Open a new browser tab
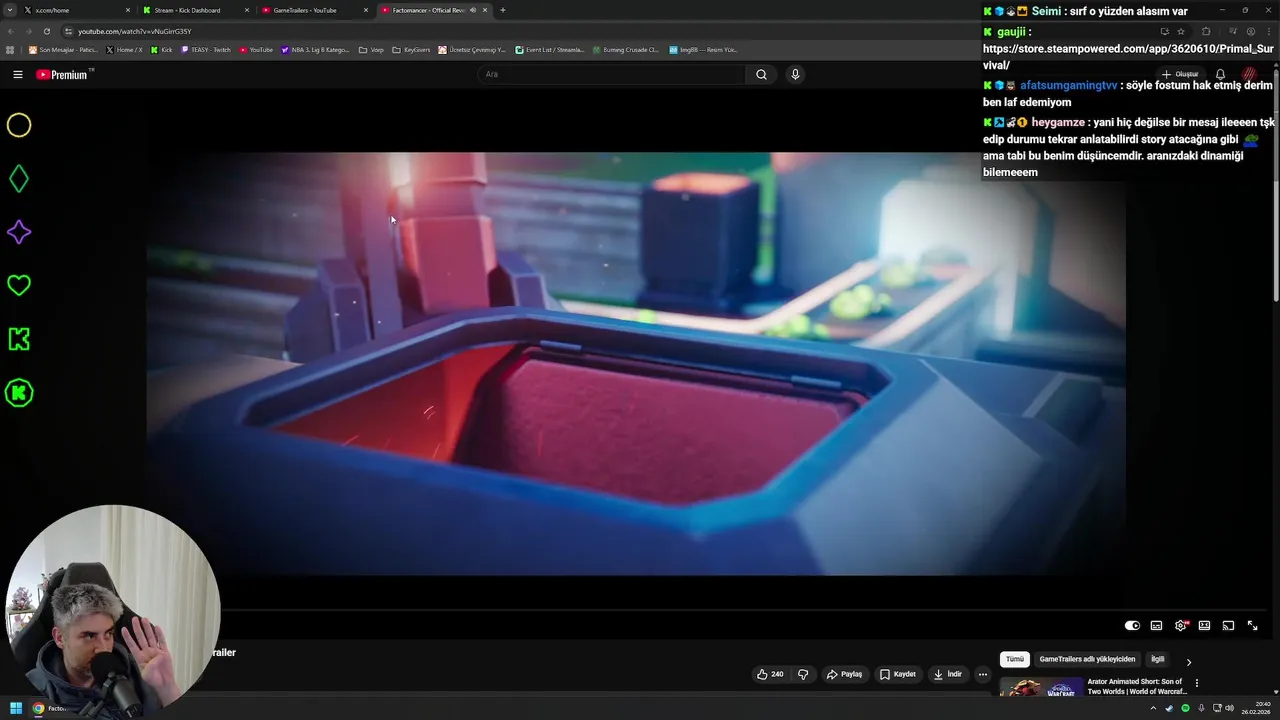Screen dimensions: 1280x720 click(x=502, y=10)
